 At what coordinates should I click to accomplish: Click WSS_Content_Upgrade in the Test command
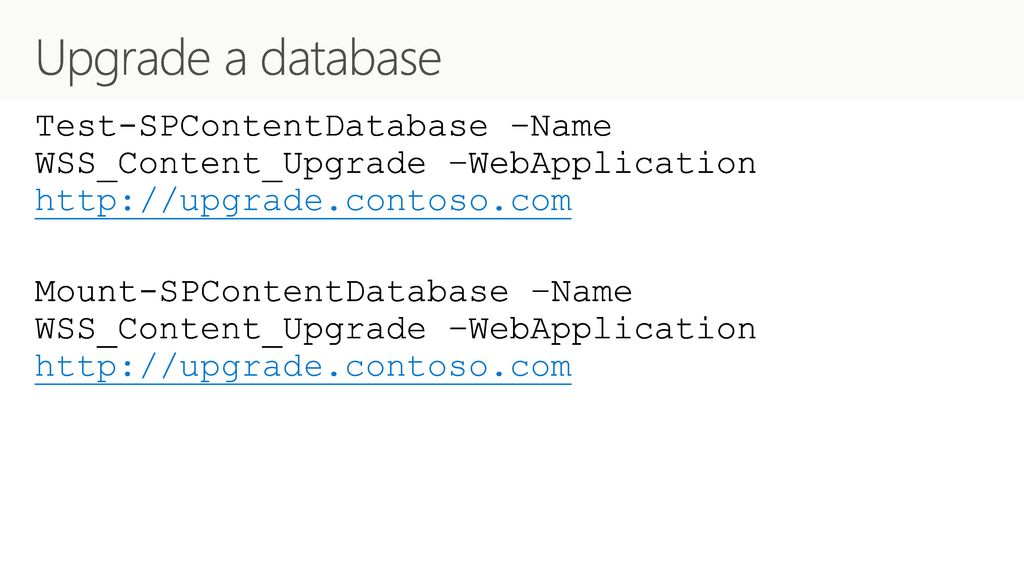pos(231,164)
